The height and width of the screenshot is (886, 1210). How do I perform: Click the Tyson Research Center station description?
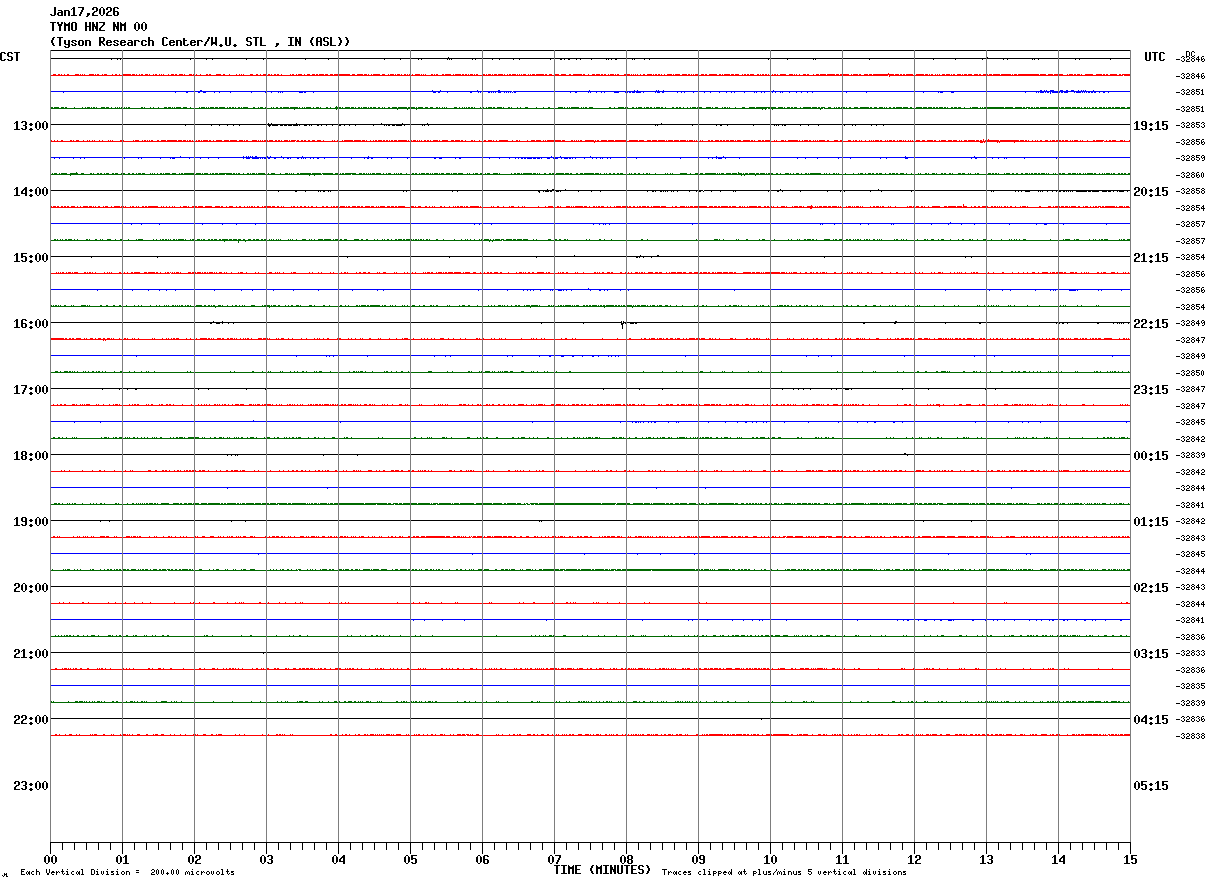[200, 42]
